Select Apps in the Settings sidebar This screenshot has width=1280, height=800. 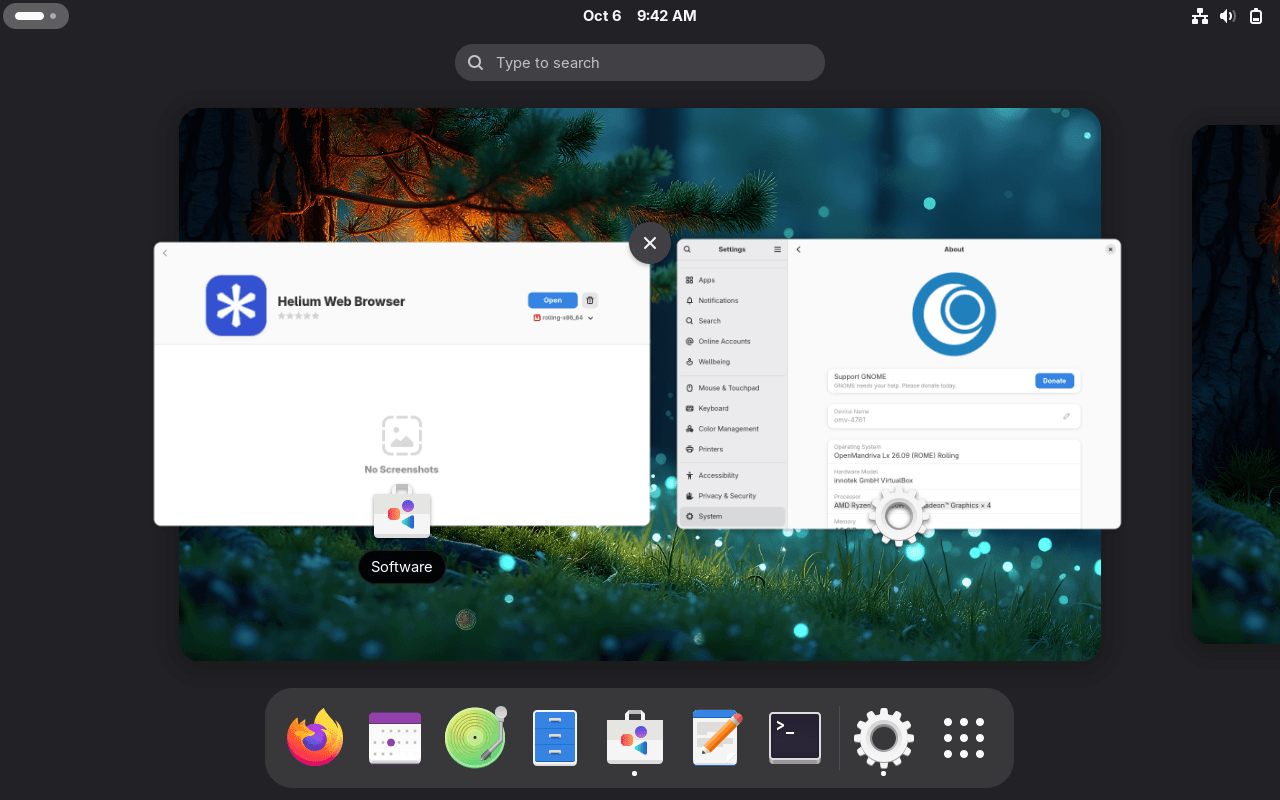pyautogui.click(x=733, y=280)
